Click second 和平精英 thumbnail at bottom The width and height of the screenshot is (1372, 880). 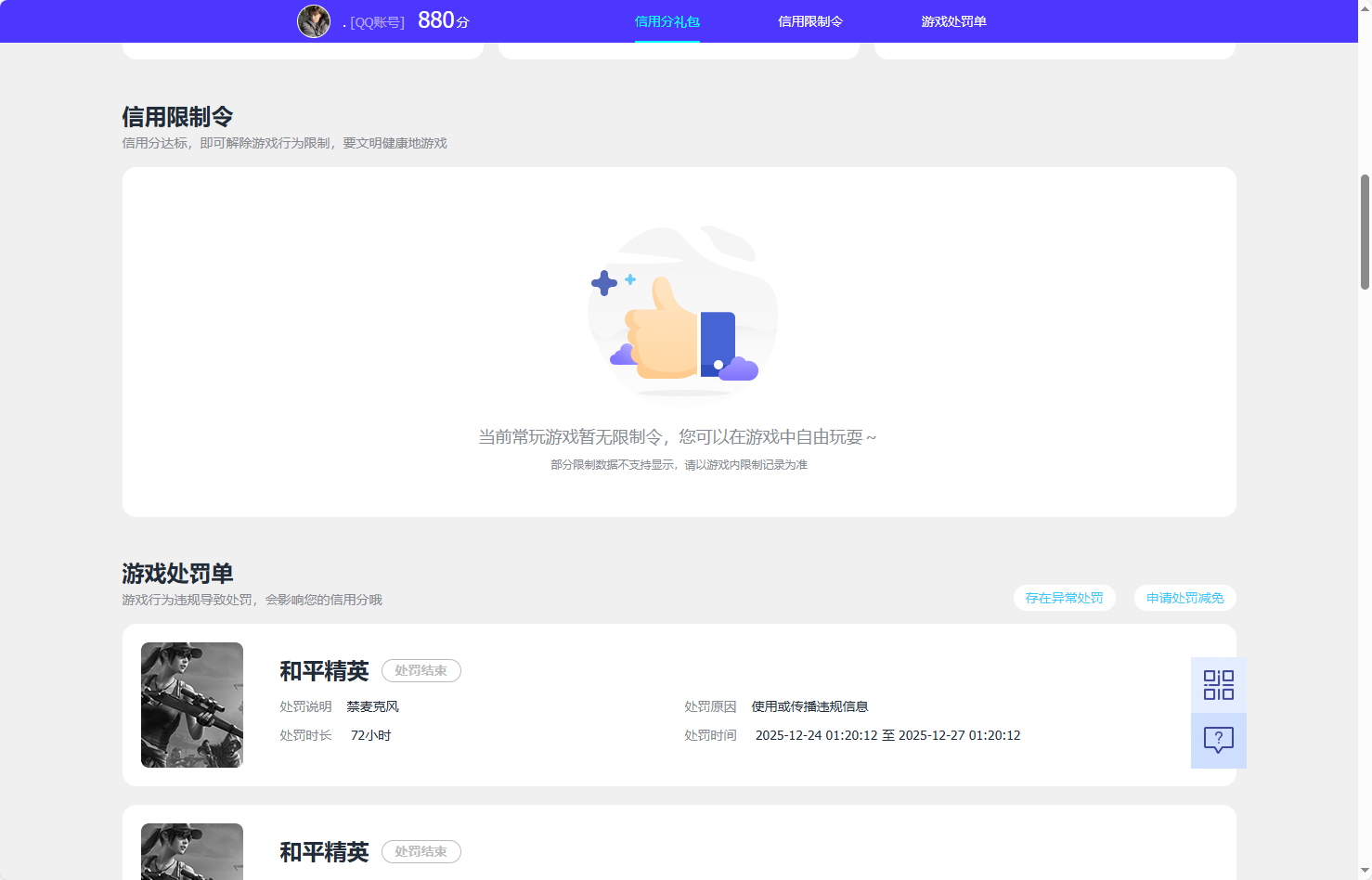192,851
